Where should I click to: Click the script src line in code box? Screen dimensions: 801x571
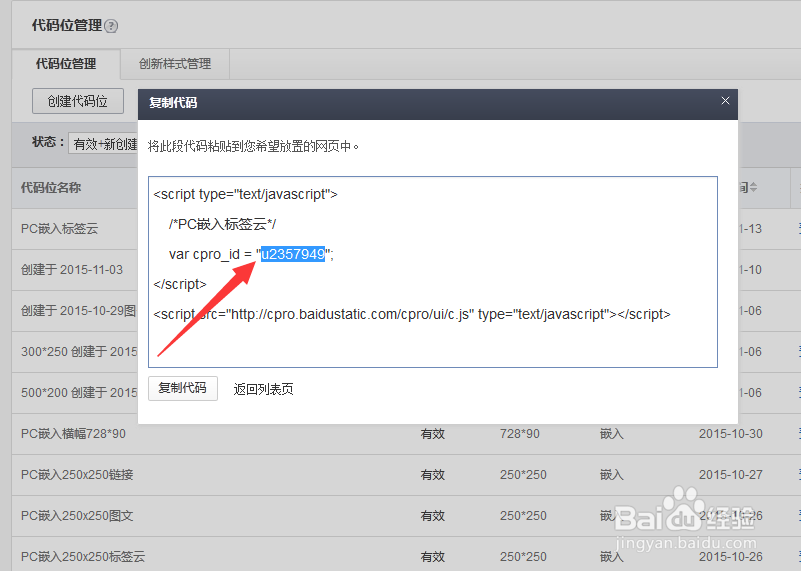point(412,314)
